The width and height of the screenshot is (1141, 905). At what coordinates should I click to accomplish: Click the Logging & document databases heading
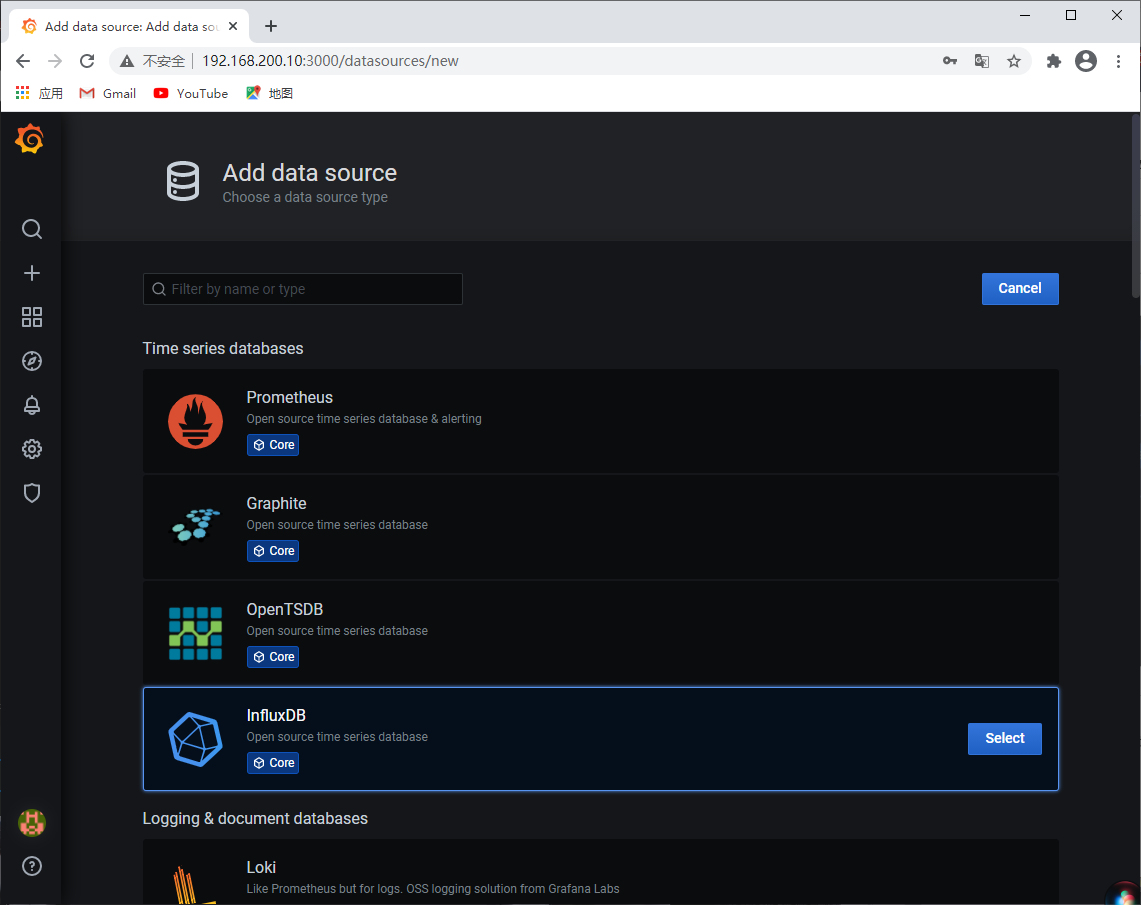tap(255, 818)
